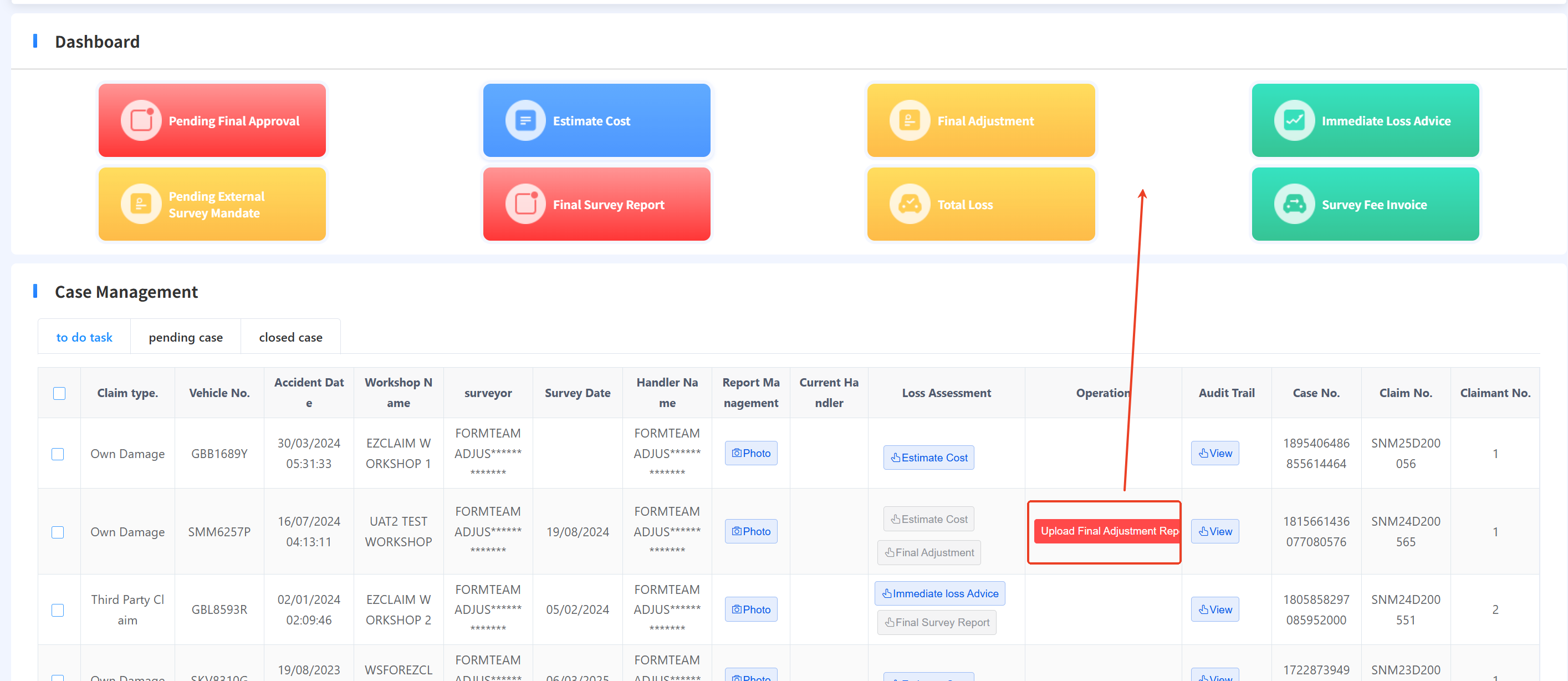Switch to the pending case tab
1568x681 pixels.
point(186,338)
